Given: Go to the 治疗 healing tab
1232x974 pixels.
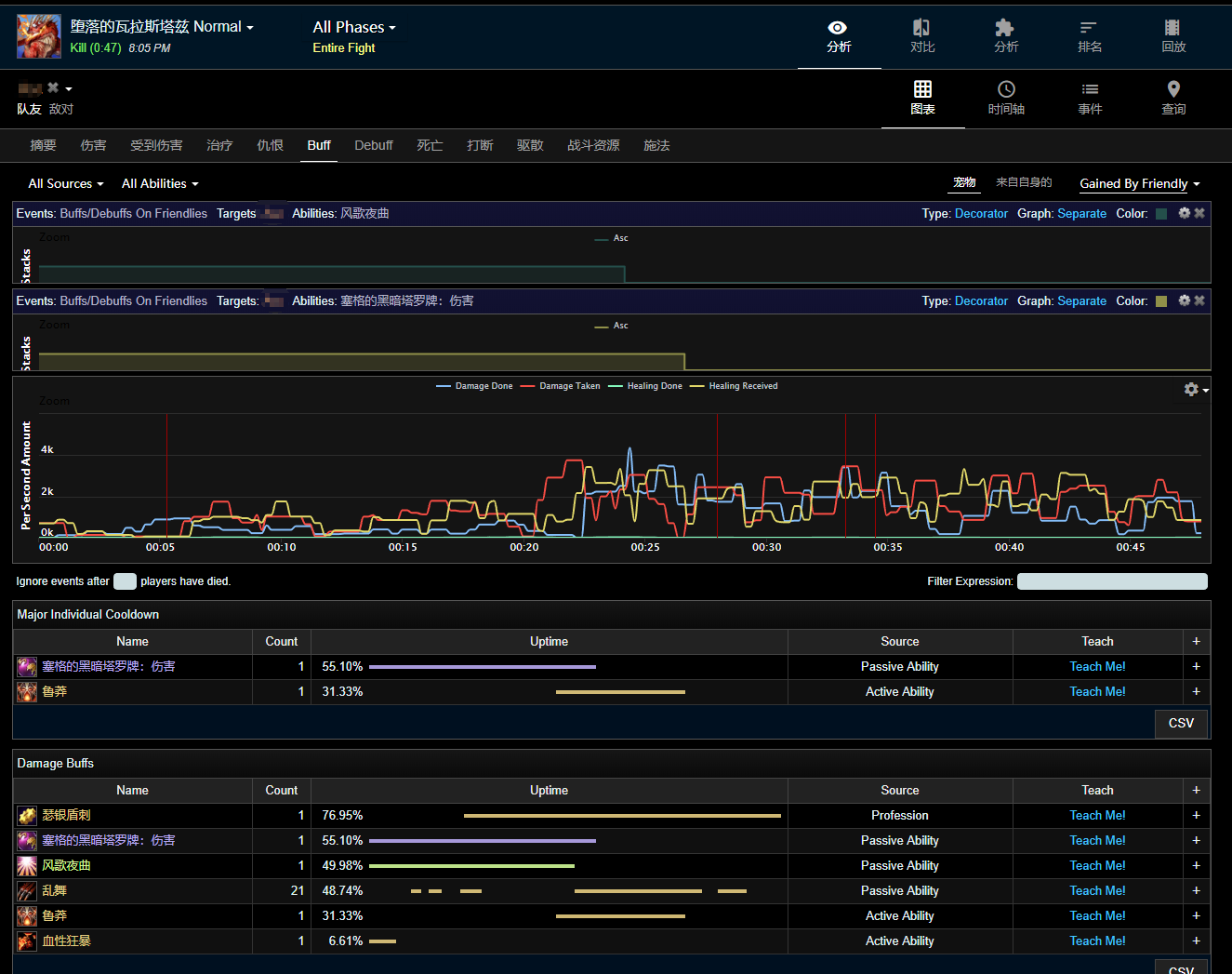Looking at the screenshot, I should (219, 145).
